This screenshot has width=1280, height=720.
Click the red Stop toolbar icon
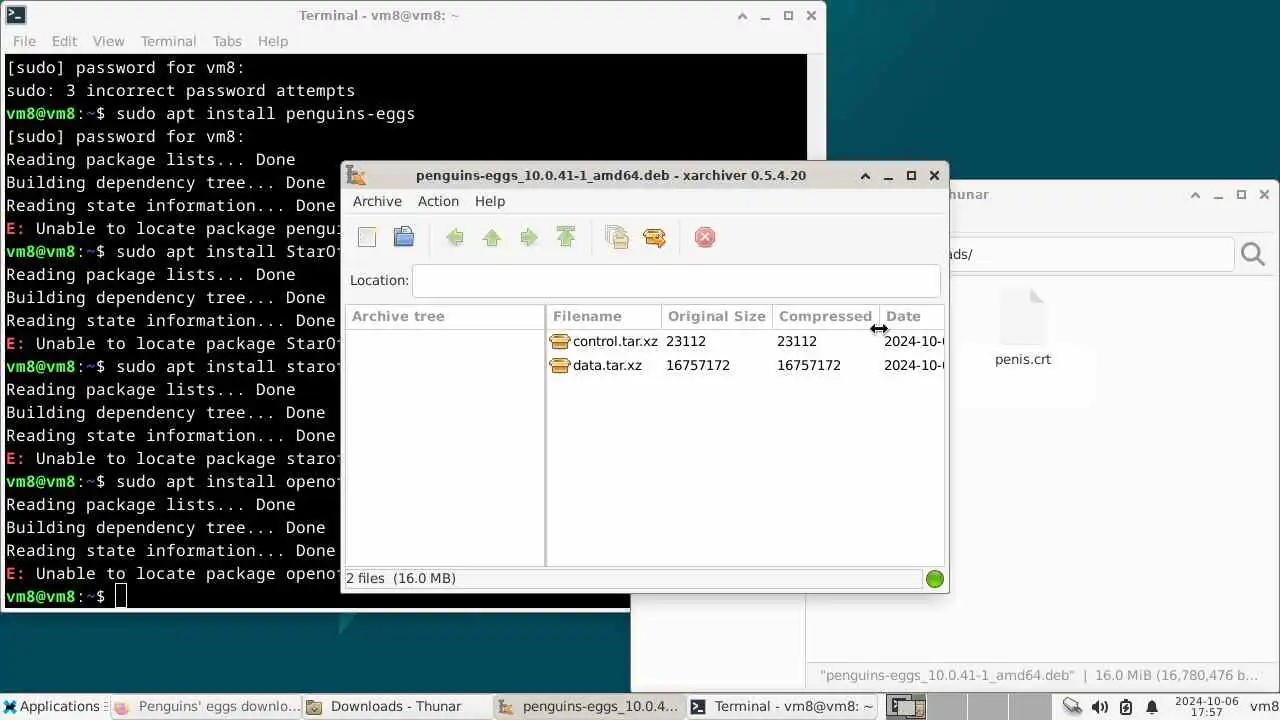pos(705,238)
